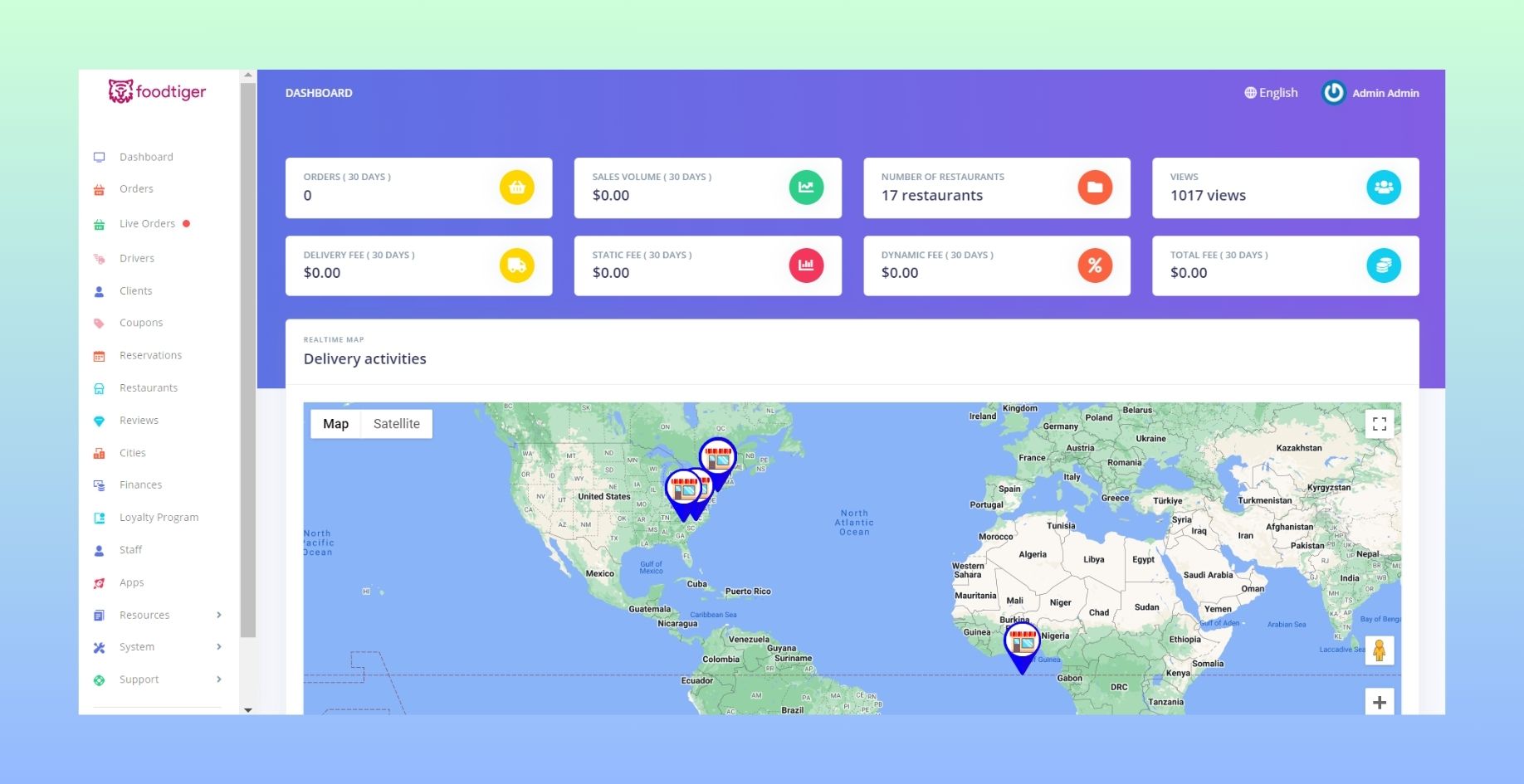
Task: Click sidebar scrollbar down arrow
Action: (247, 710)
